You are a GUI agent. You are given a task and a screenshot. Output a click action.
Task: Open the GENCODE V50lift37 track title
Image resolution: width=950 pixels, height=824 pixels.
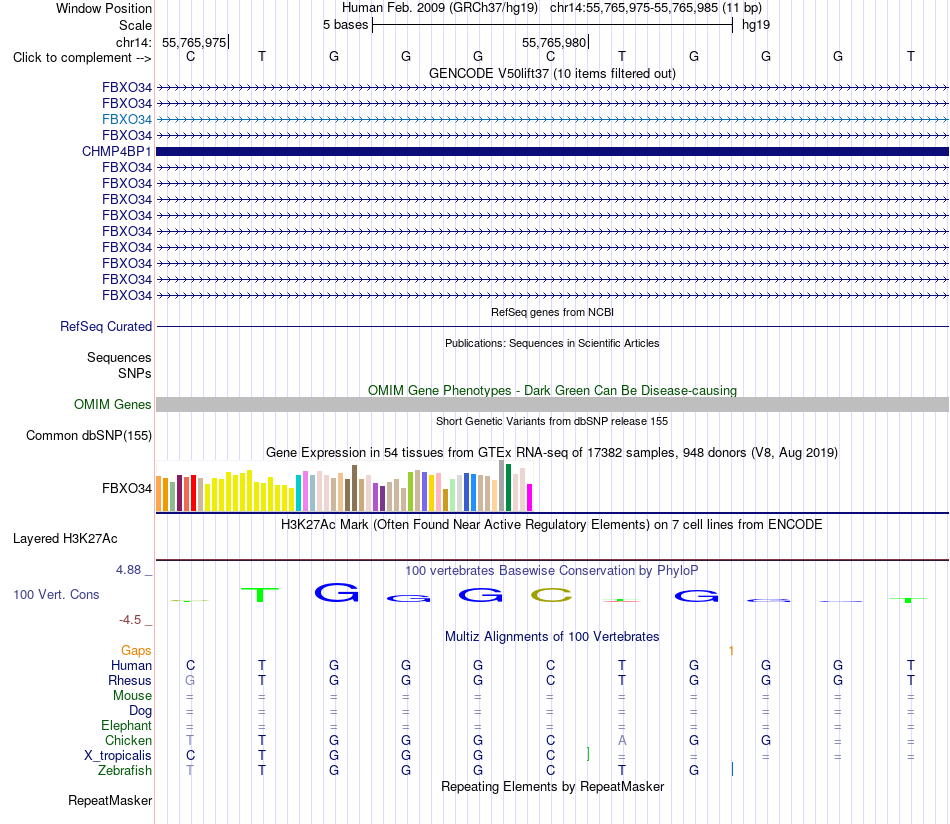pyautogui.click(x=552, y=73)
